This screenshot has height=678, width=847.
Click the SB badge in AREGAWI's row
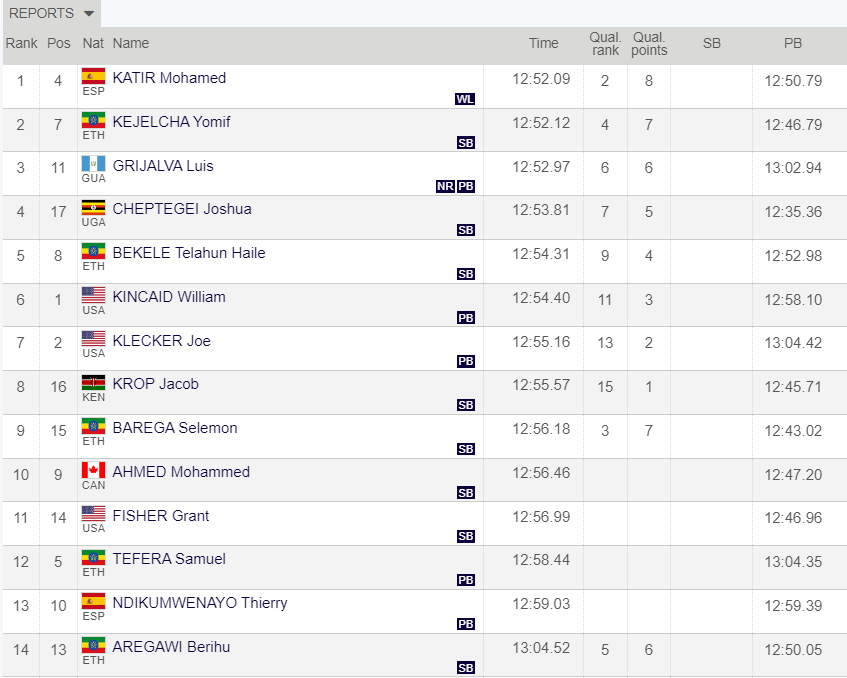click(466, 668)
